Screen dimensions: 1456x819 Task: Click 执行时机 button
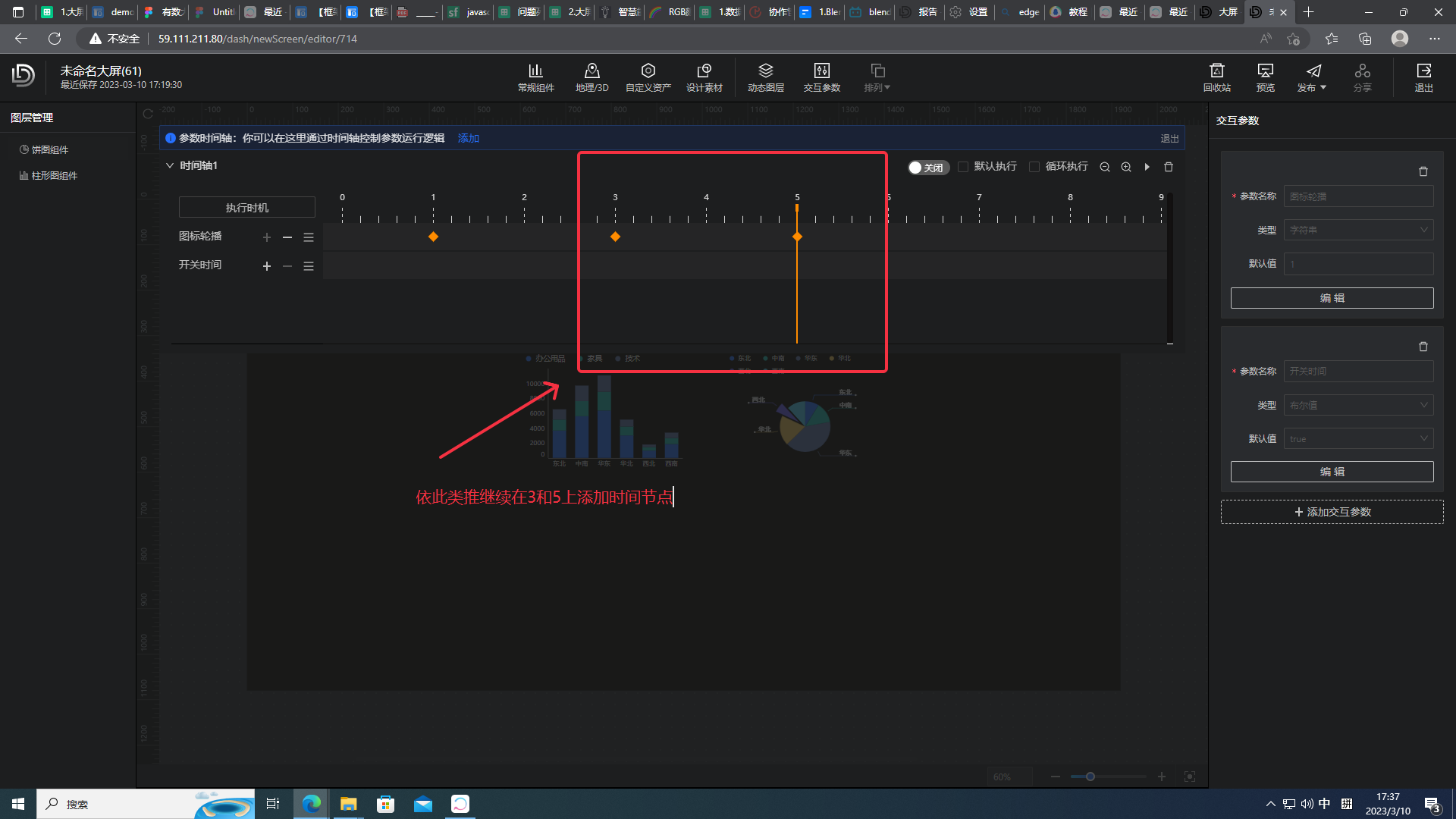(x=246, y=207)
